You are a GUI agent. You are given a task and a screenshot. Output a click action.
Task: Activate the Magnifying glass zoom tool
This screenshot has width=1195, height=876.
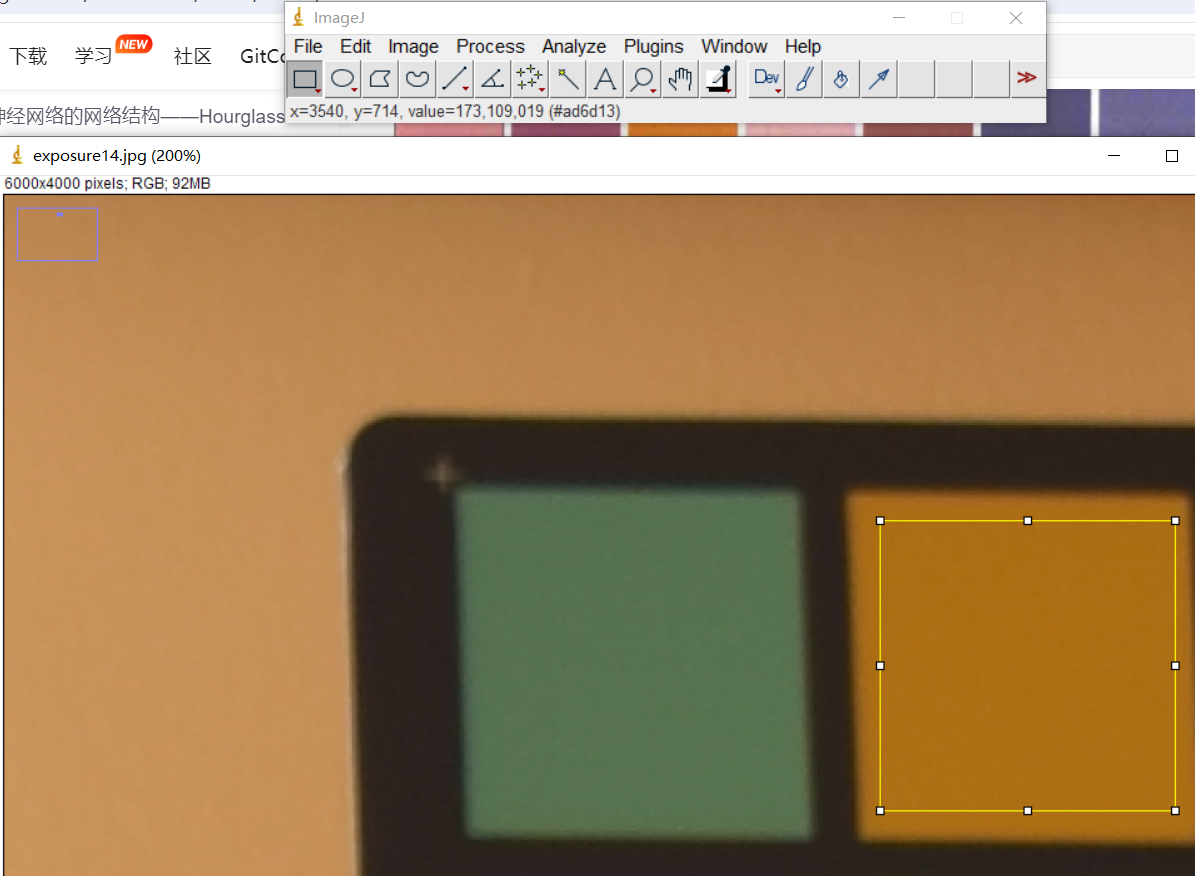coord(642,79)
